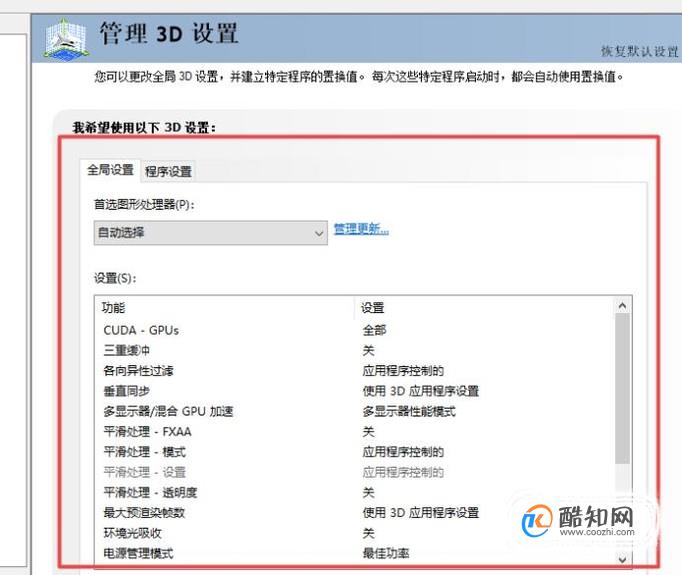Select the CUDA - GPUs row
This screenshot has width=682, height=575.
[354, 331]
